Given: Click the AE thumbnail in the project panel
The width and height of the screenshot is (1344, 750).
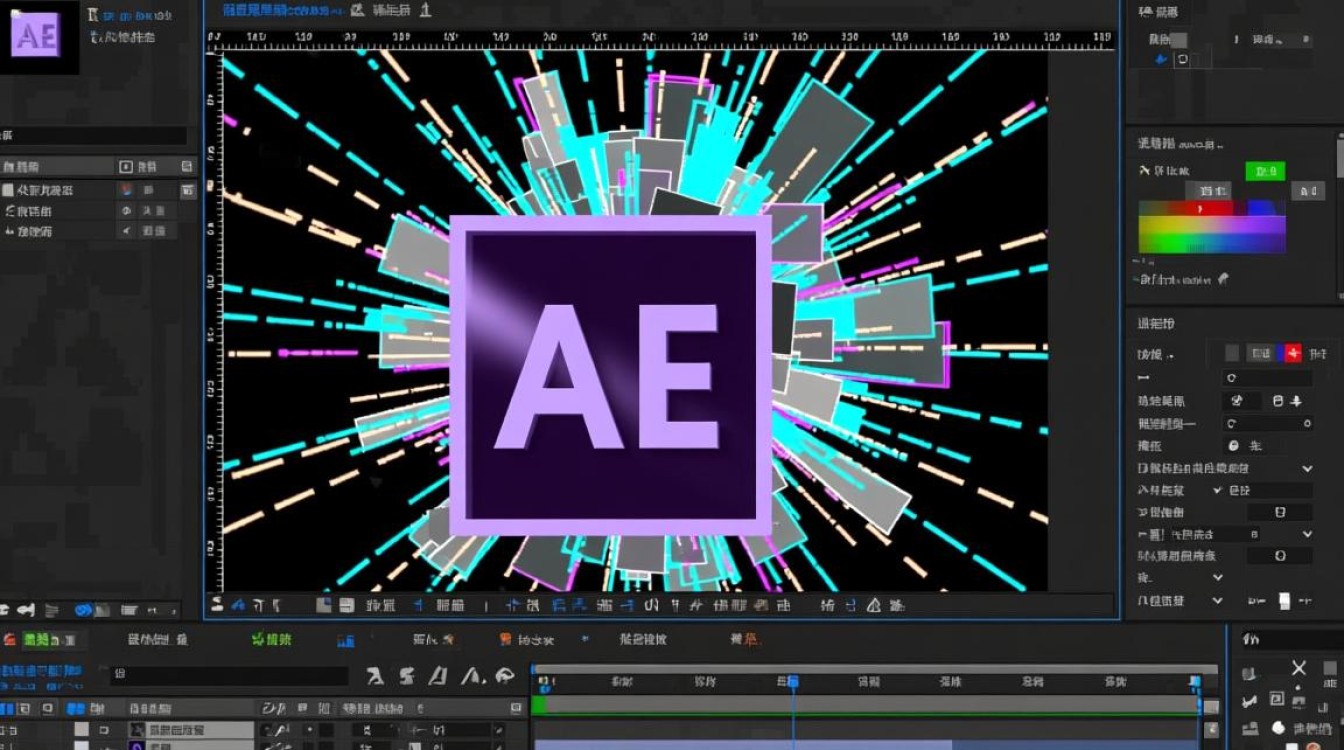Looking at the screenshot, I should pyautogui.click(x=37, y=36).
